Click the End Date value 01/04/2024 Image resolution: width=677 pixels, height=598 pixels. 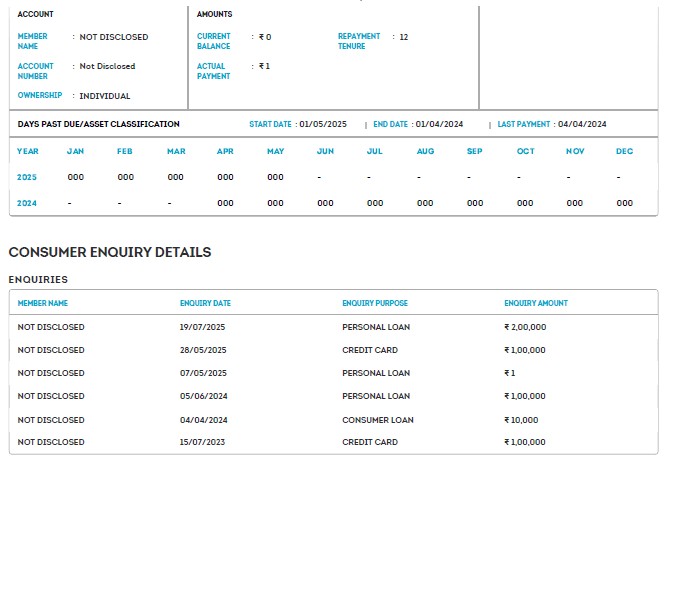pos(439,124)
